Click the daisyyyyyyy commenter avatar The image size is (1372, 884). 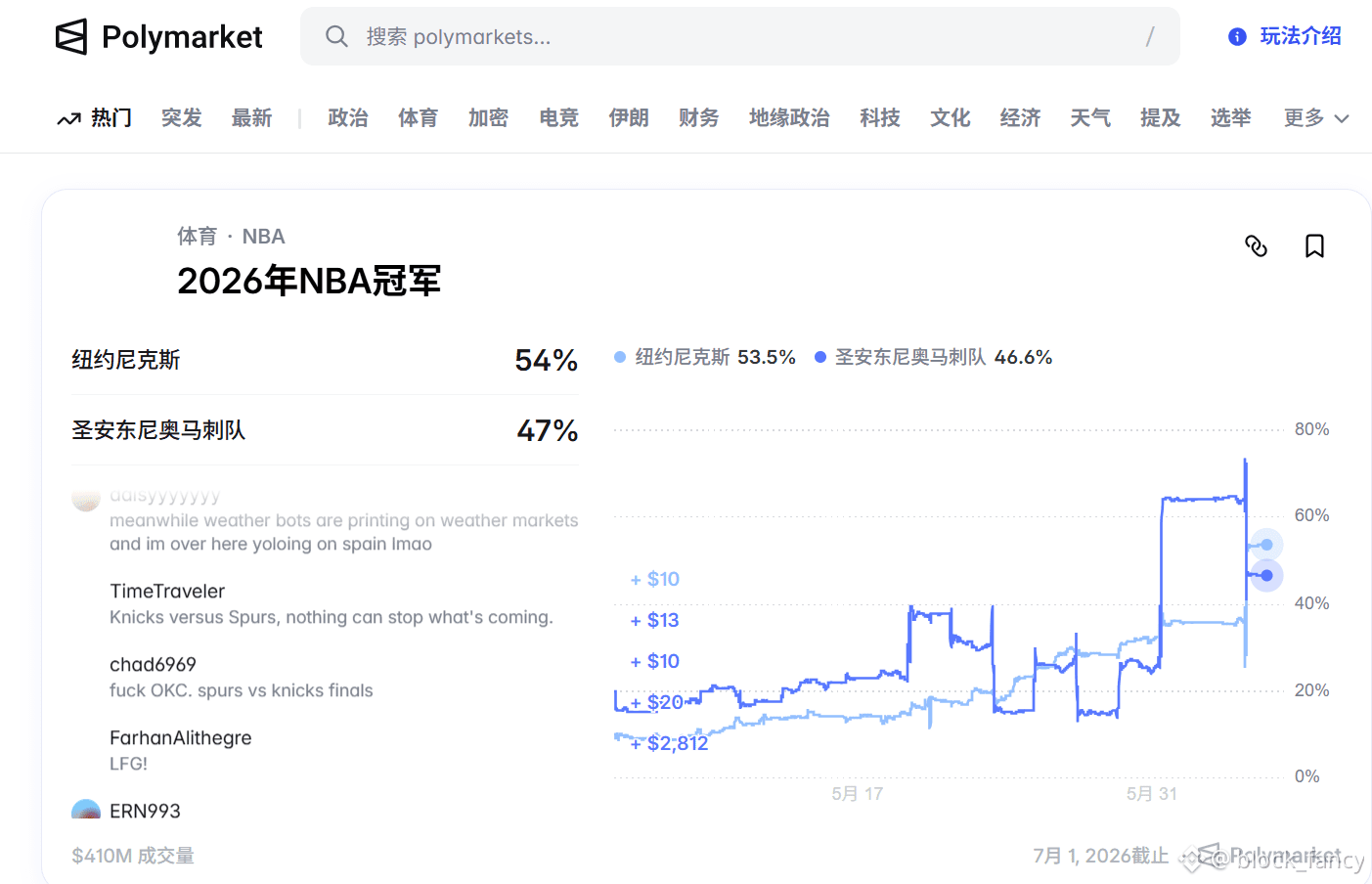pos(86,499)
